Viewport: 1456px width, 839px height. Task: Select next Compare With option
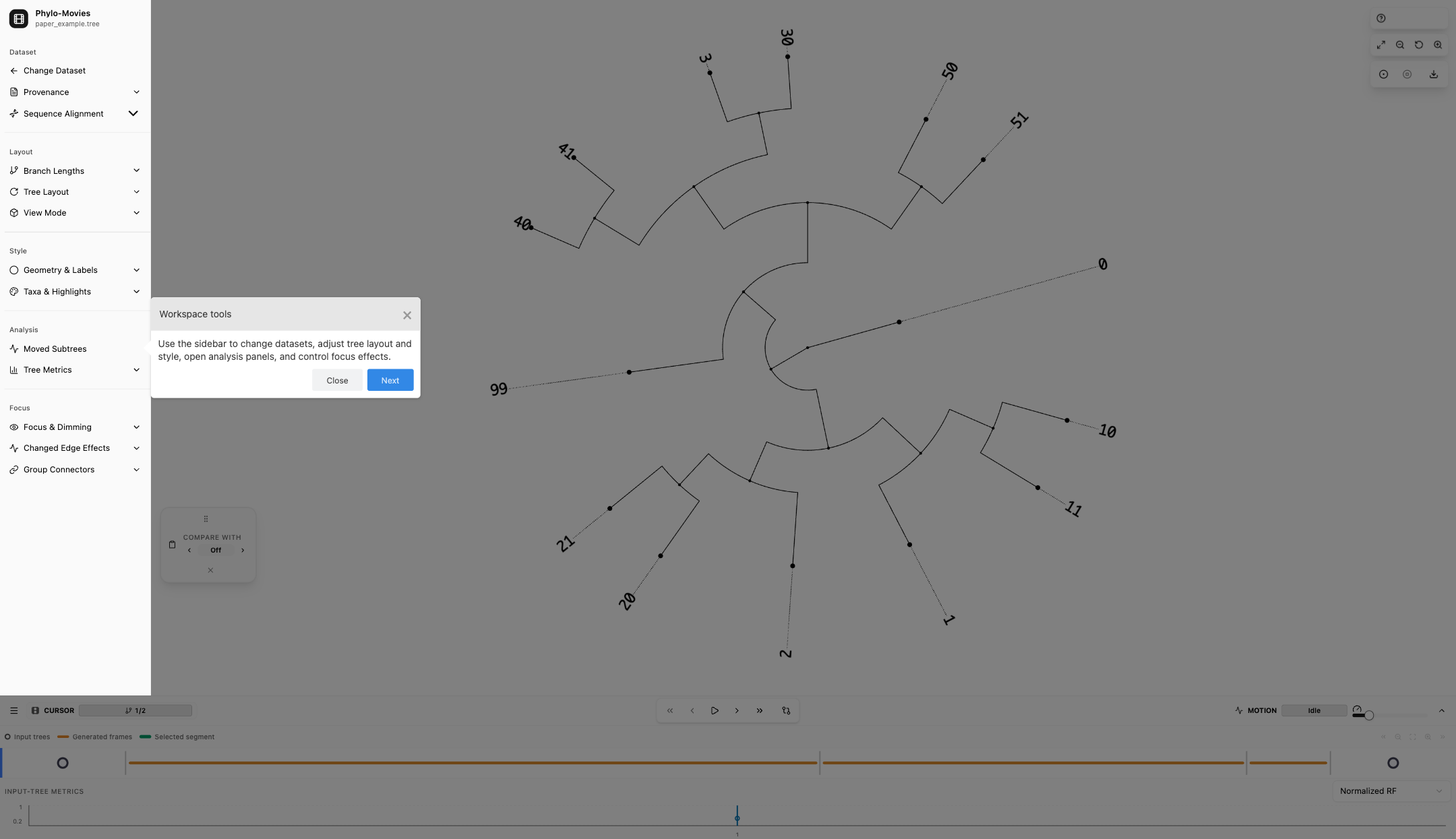click(243, 551)
